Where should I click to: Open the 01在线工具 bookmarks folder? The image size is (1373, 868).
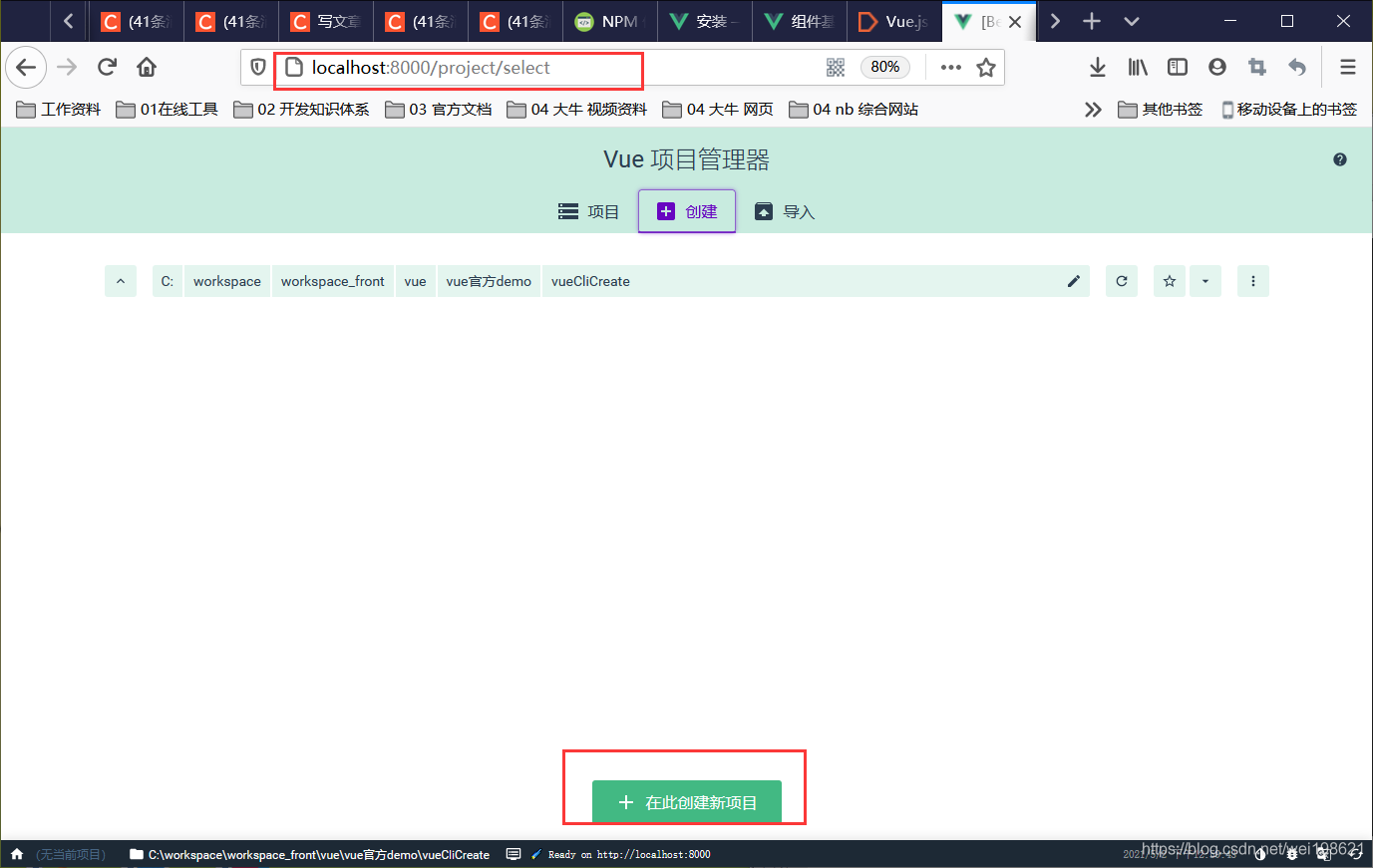coord(168,110)
